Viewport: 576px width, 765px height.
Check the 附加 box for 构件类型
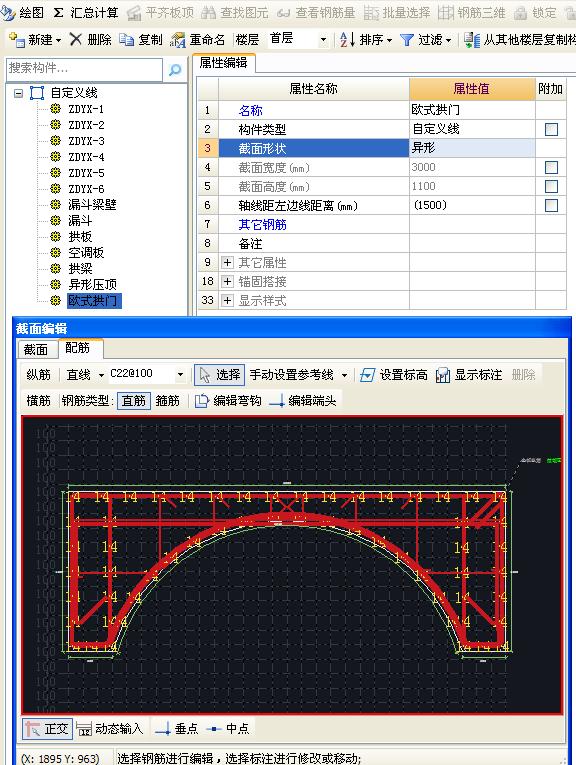click(551, 129)
